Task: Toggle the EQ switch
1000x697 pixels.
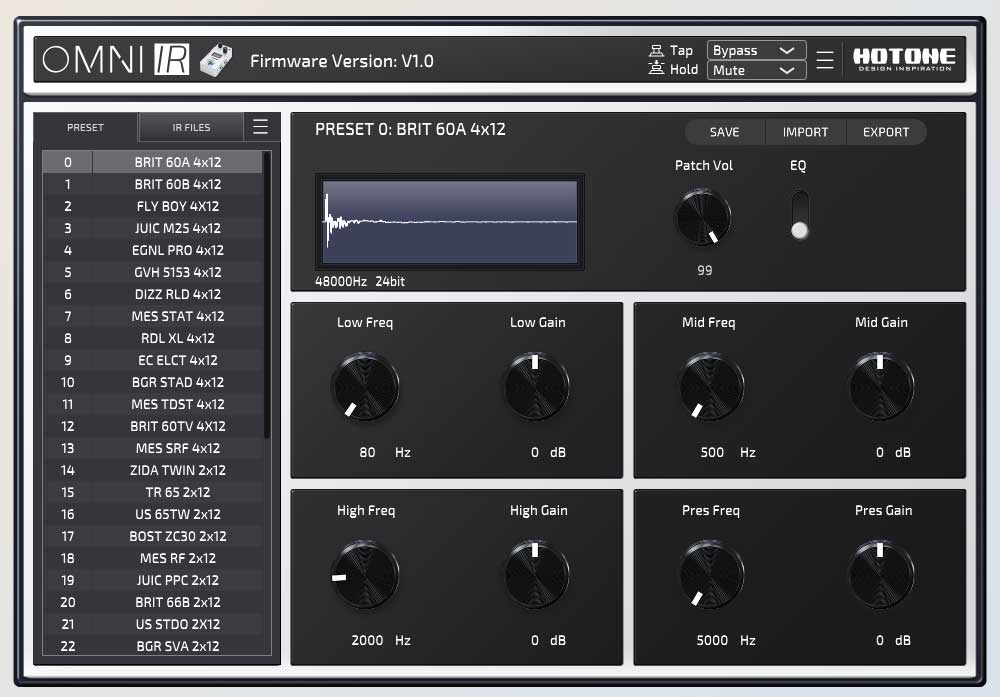Action: pos(799,216)
